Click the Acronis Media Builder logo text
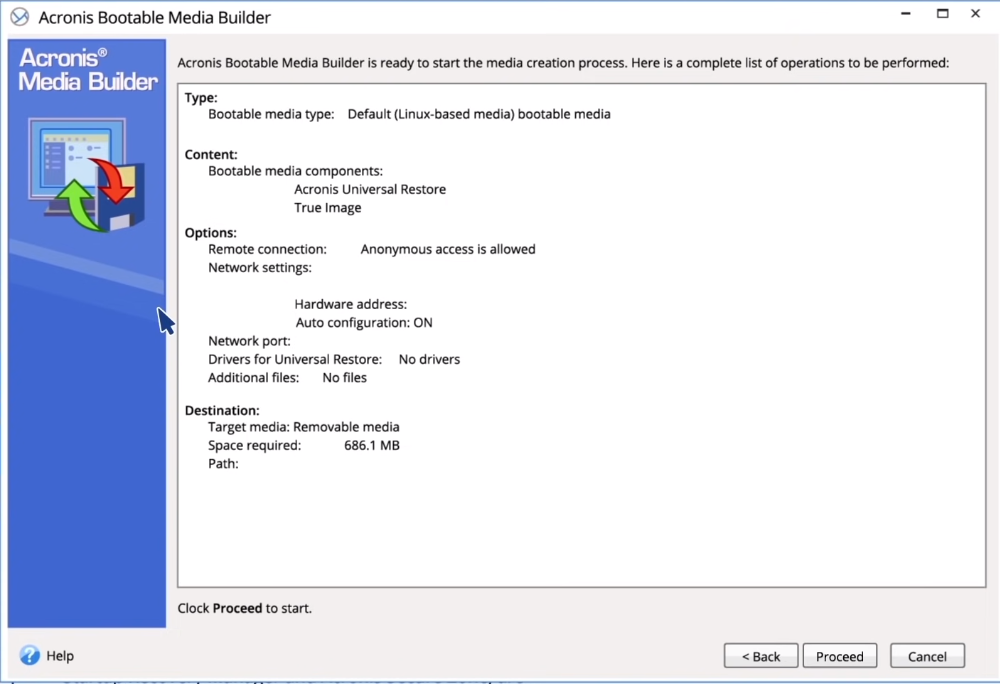1000x684 pixels. (87, 70)
